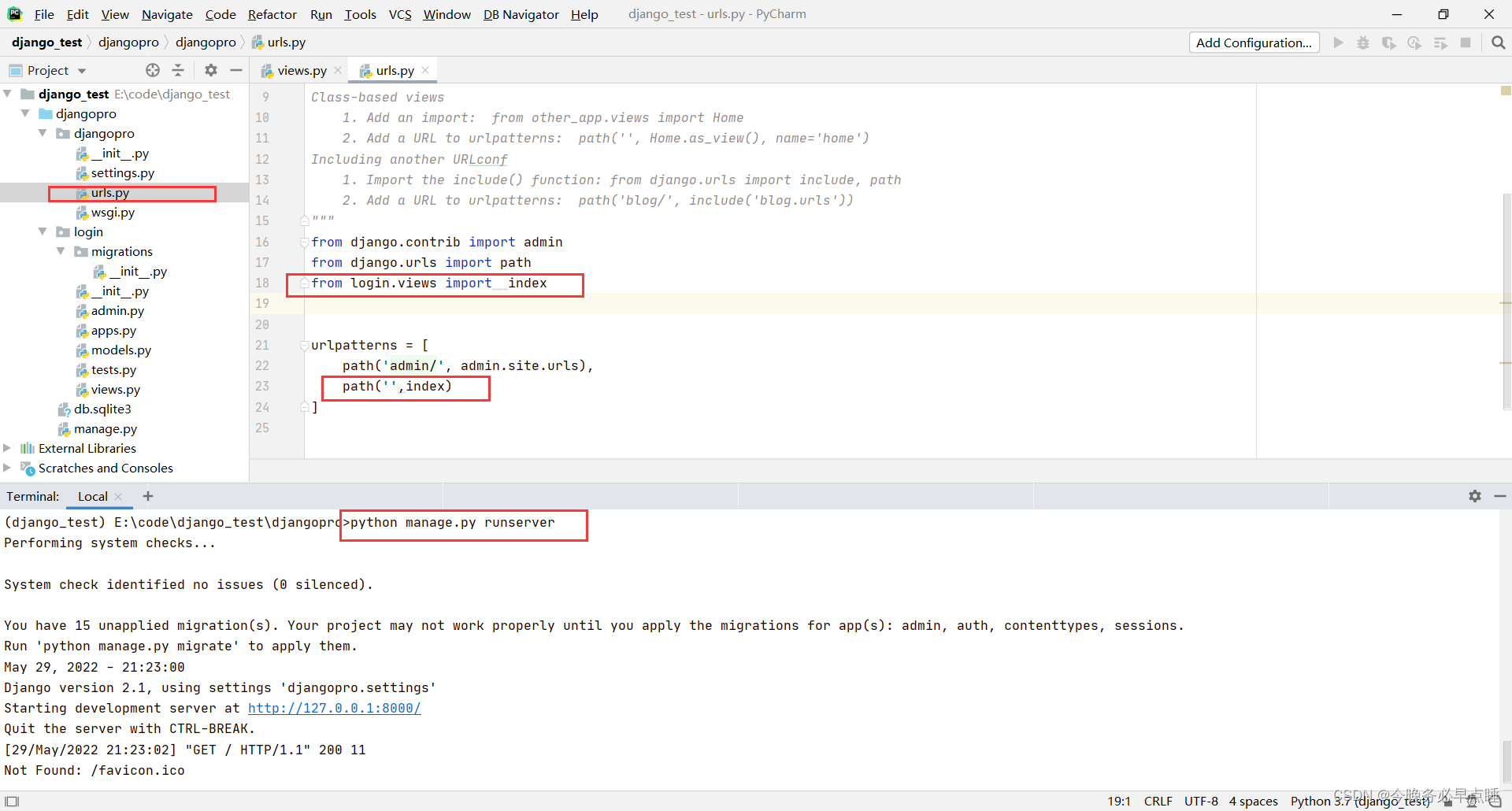
Task: Open the Tools menu
Action: point(360,14)
